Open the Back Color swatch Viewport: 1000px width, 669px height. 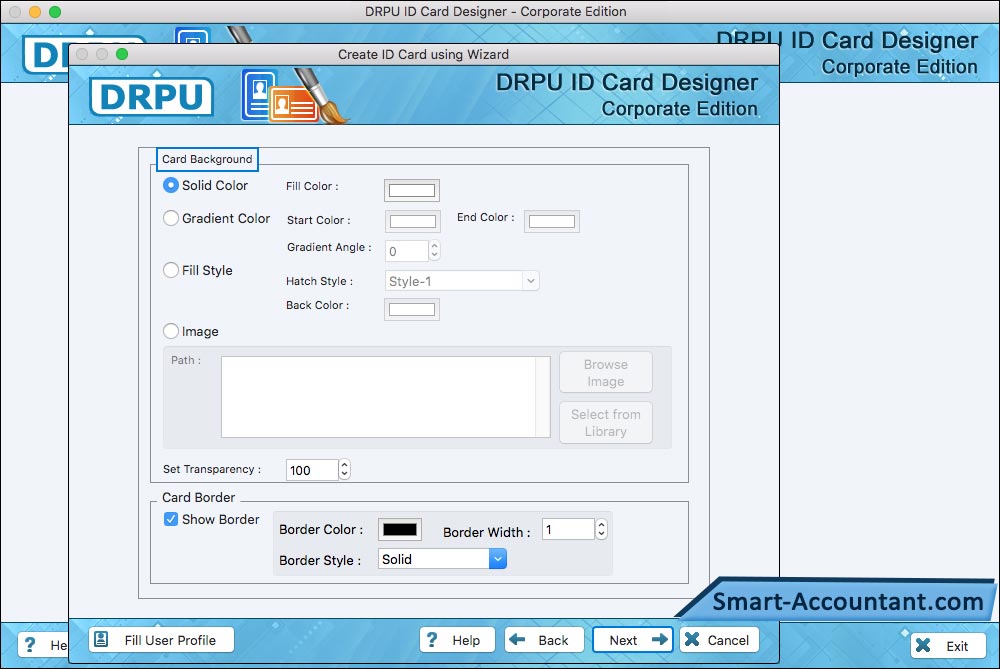pos(412,309)
